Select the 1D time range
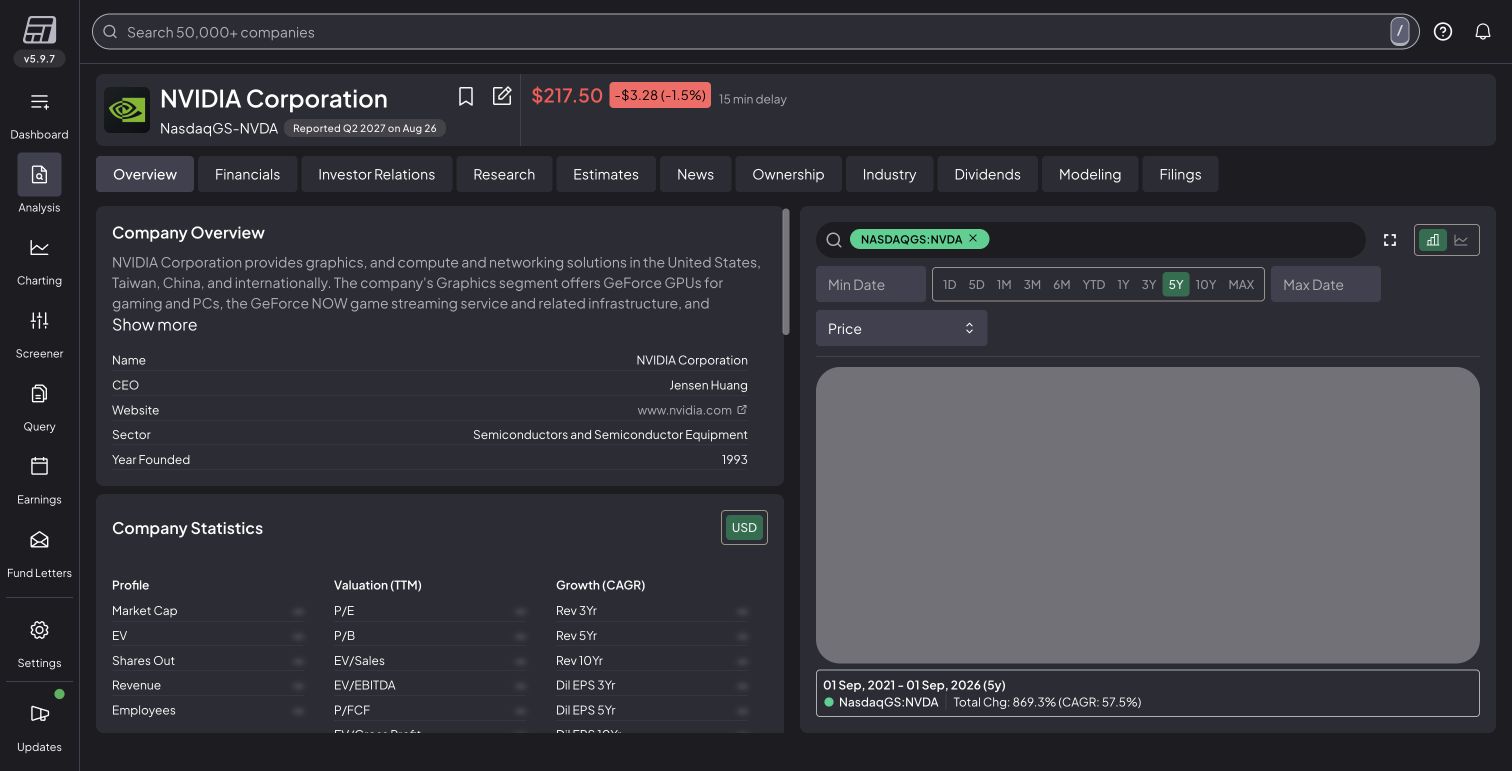 (950, 285)
